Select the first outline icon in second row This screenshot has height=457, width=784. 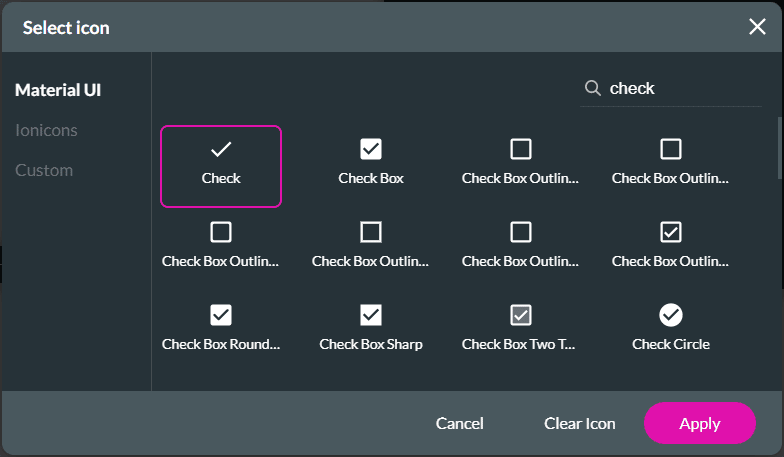pyautogui.click(x=221, y=245)
